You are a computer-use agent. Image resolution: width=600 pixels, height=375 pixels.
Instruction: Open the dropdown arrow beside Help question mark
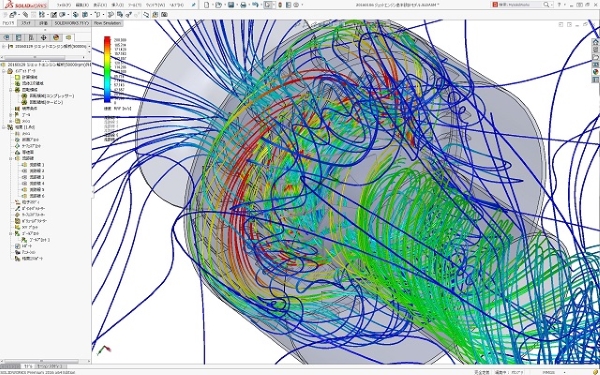(x=565, y=5)
